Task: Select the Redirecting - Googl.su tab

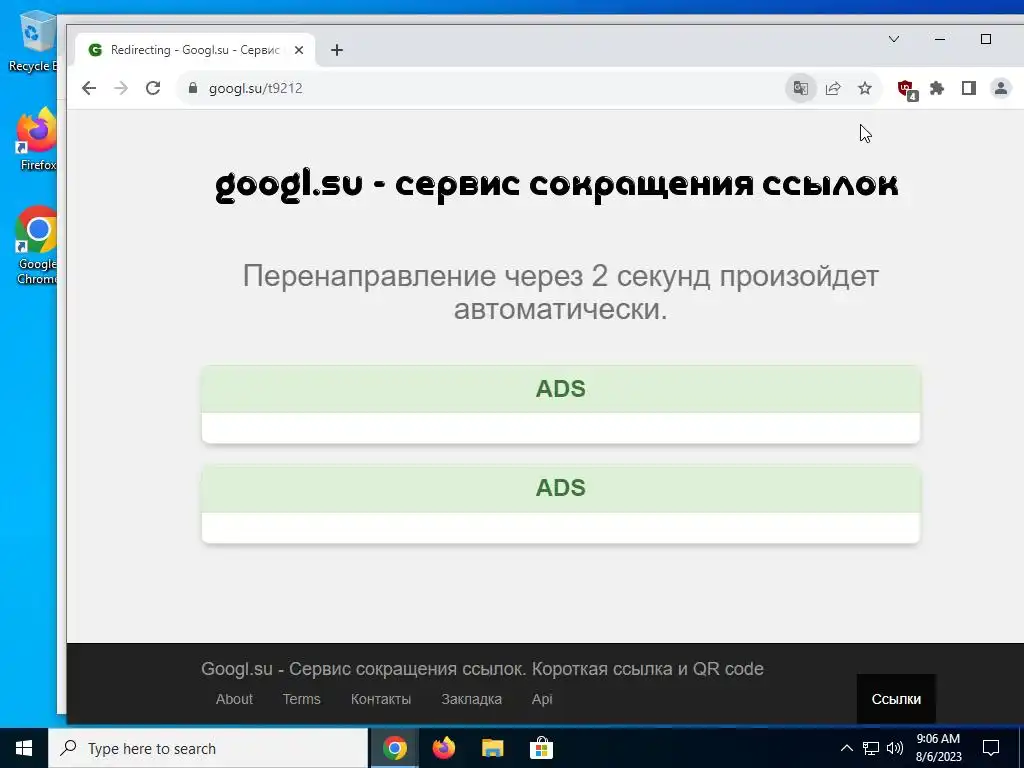Action: (195, 50)
